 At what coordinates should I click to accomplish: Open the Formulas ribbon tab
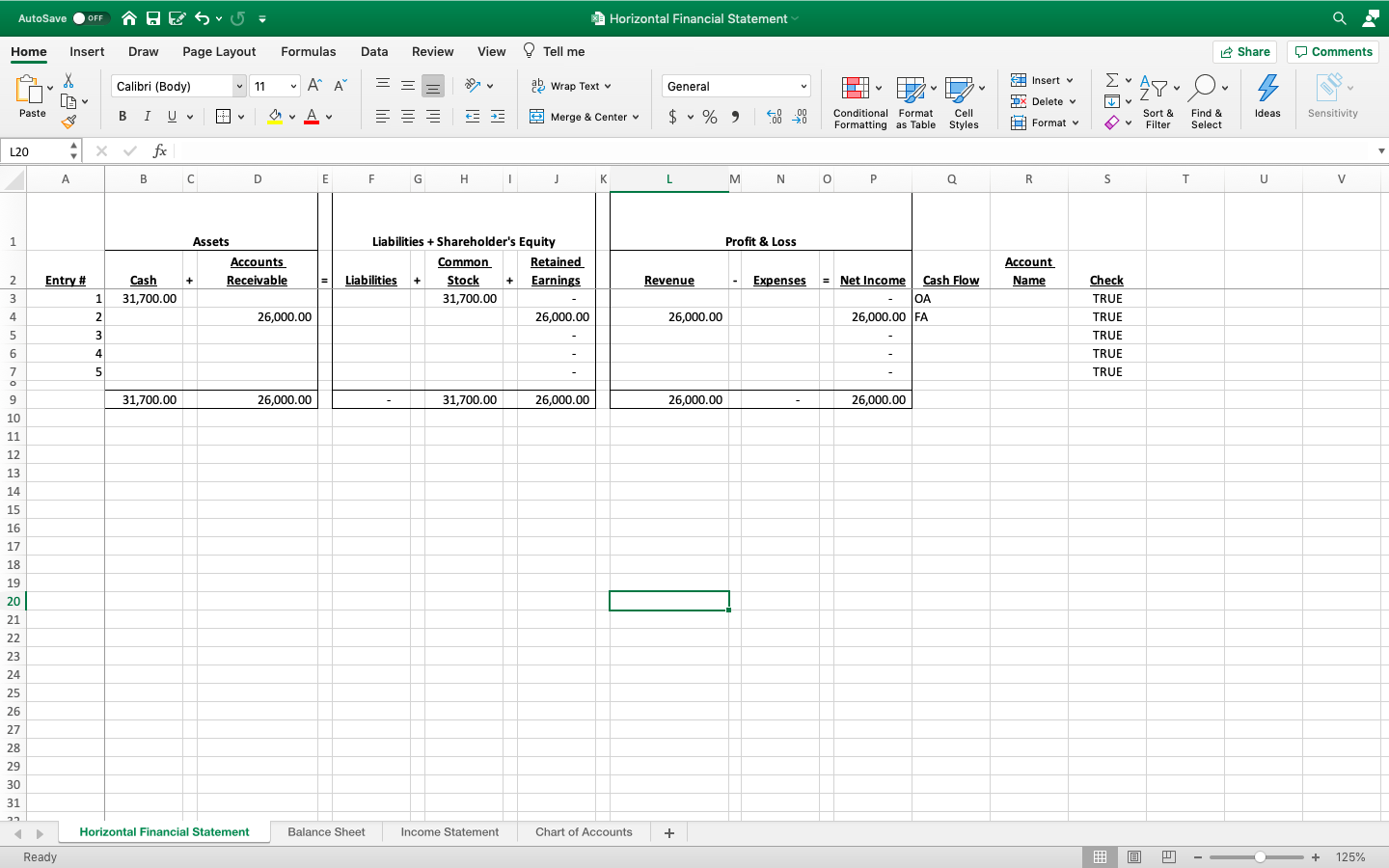point(309,51)
